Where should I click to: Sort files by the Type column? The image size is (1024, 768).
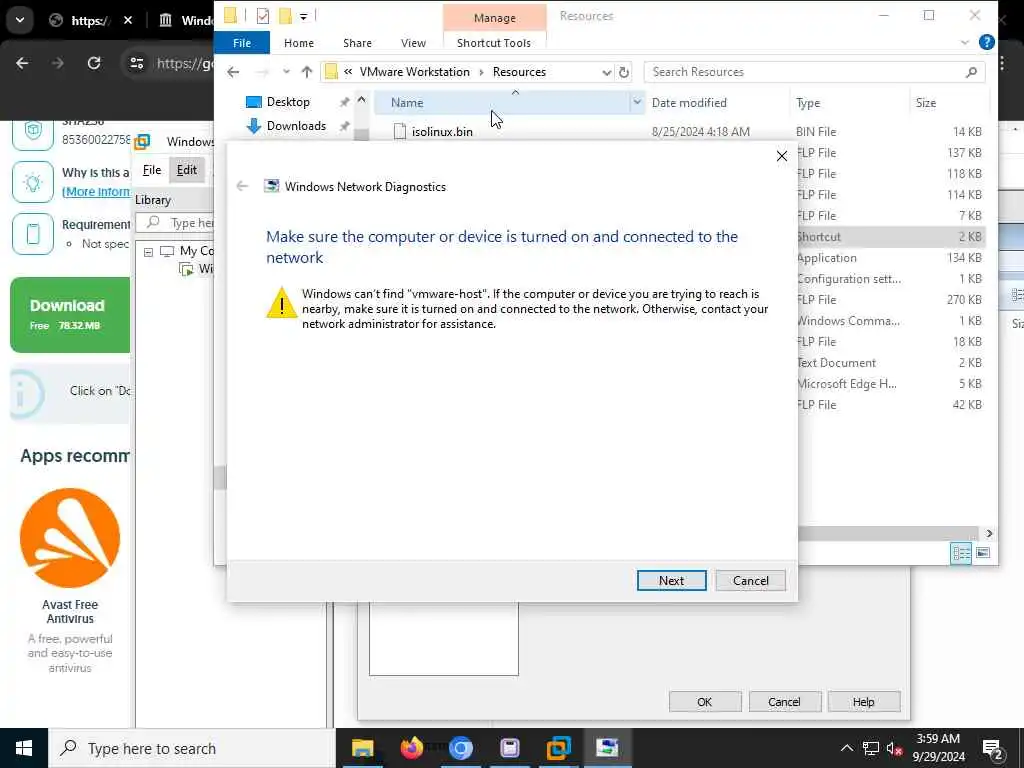[808, 103]
